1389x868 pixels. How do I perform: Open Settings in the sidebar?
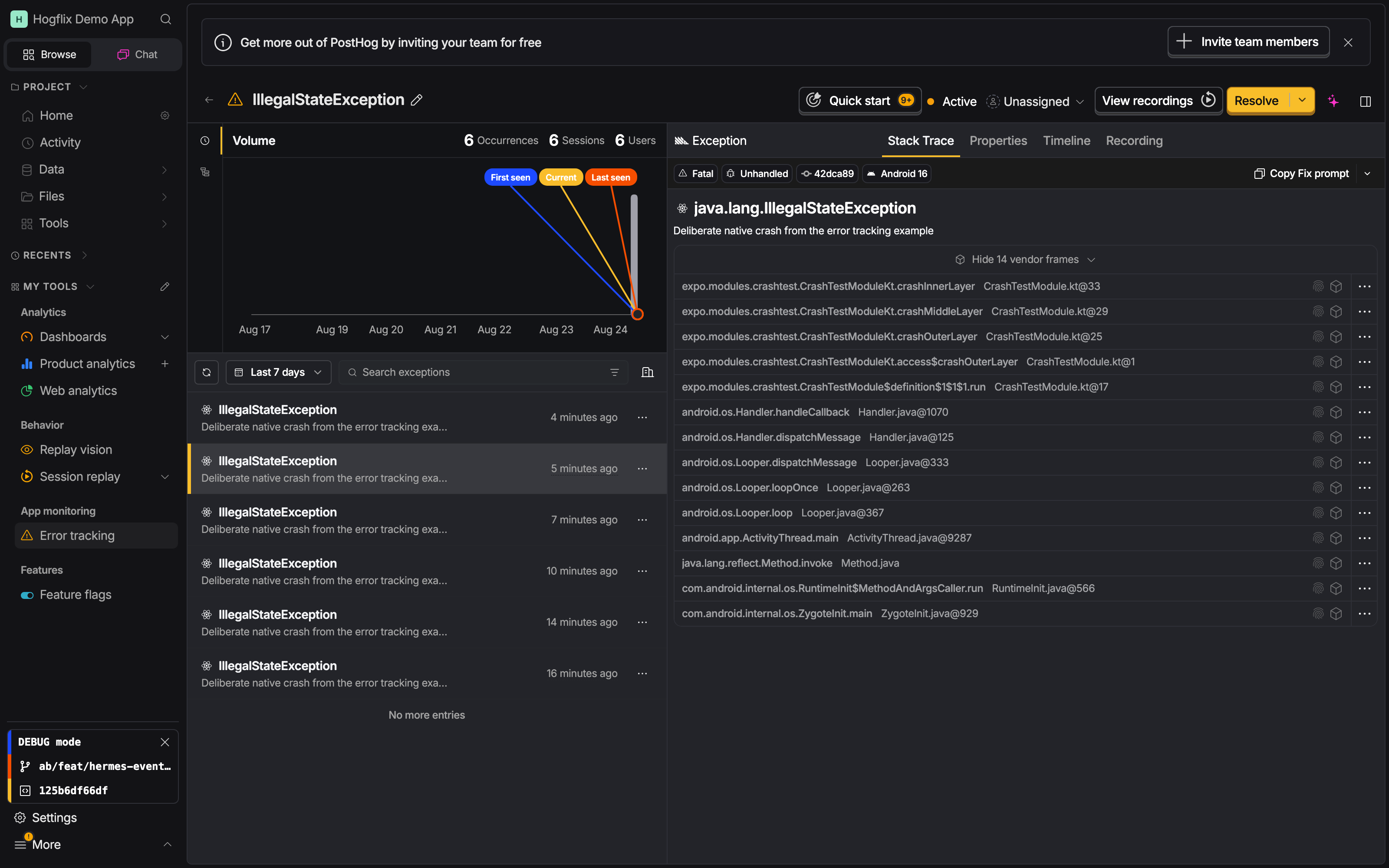point(46,818)
